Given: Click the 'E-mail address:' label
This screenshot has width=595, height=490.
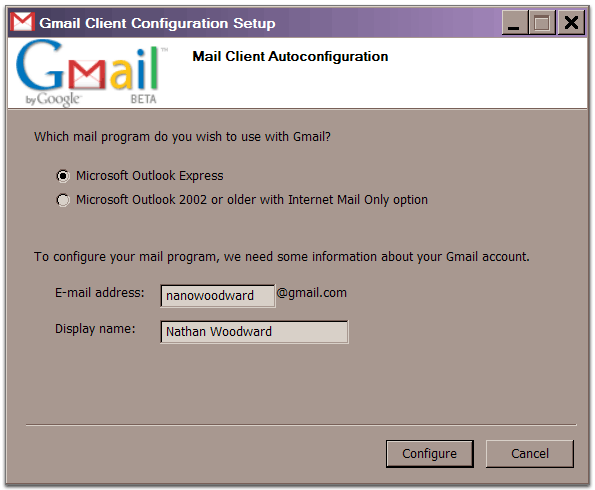Looking at the screenshot, I should (100, 293).
